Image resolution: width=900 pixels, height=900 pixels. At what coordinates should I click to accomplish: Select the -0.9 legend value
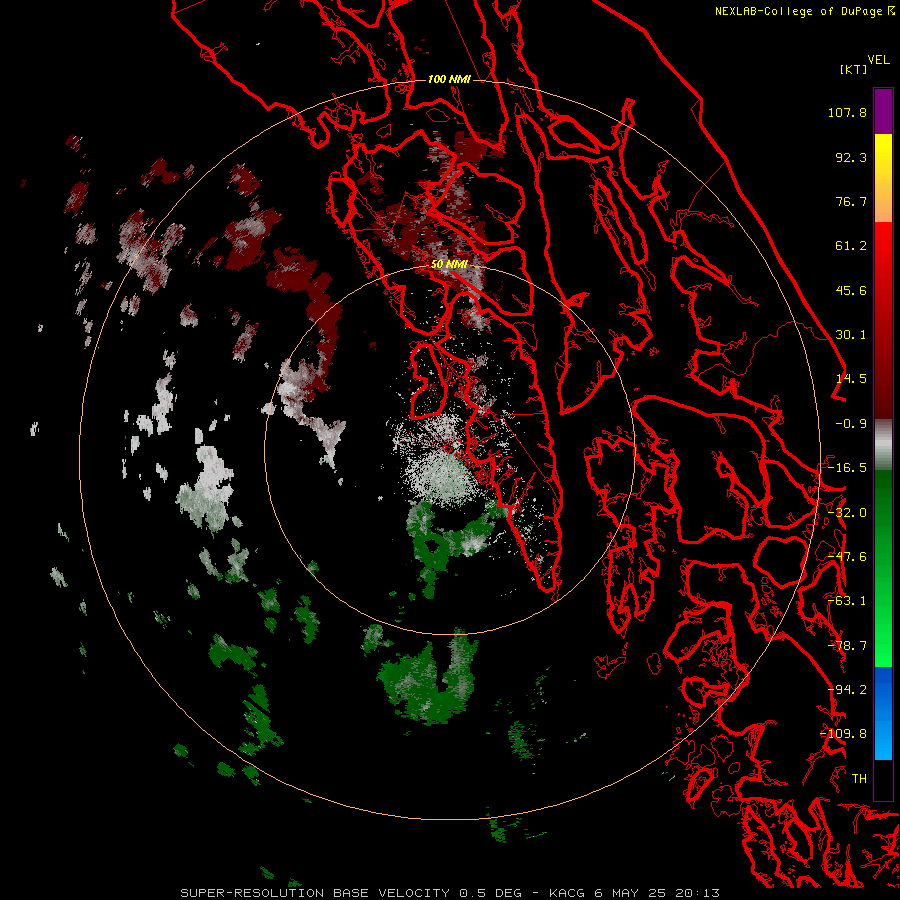[851, 424]
